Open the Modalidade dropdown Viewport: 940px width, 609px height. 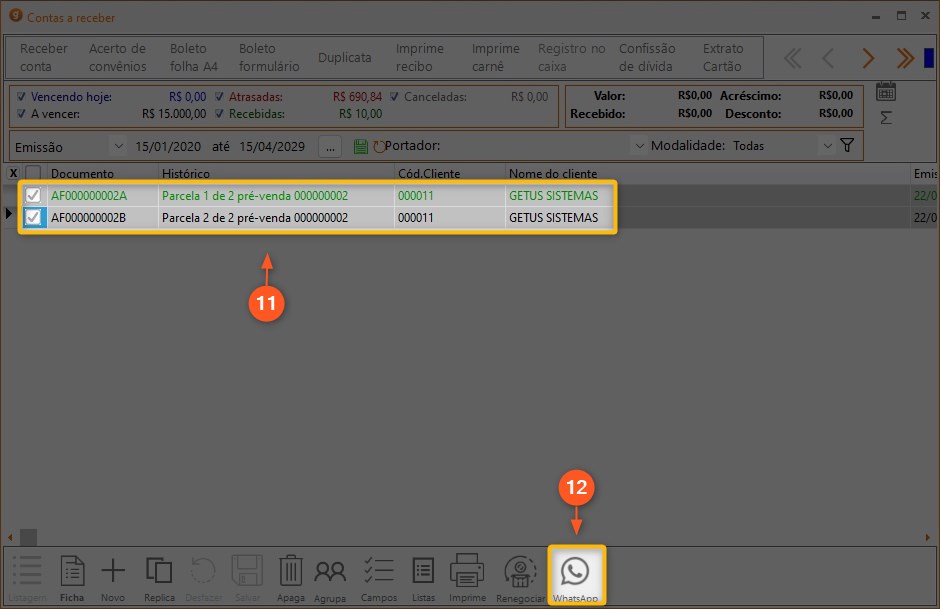pos(827,146)
